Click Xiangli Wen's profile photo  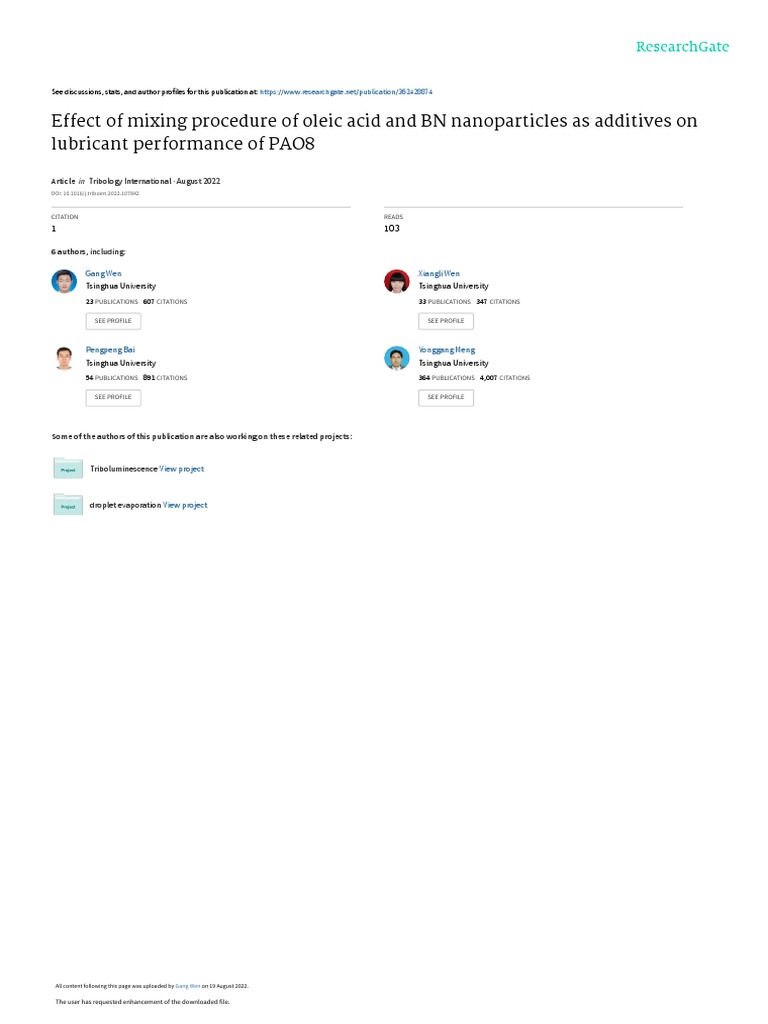(396, 282)
